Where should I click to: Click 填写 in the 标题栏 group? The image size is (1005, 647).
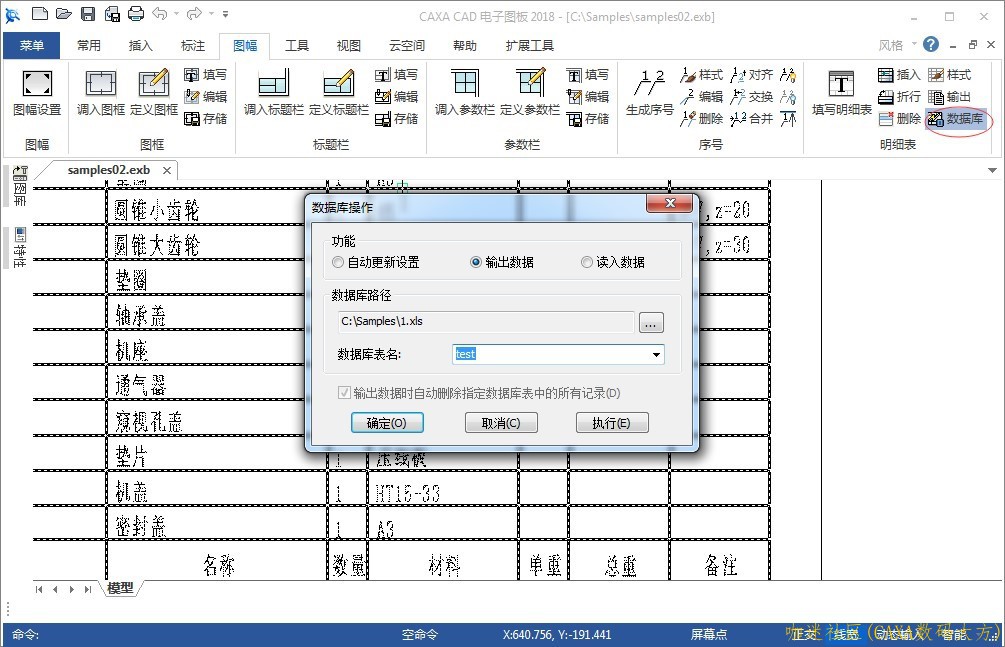click(396, 75)
